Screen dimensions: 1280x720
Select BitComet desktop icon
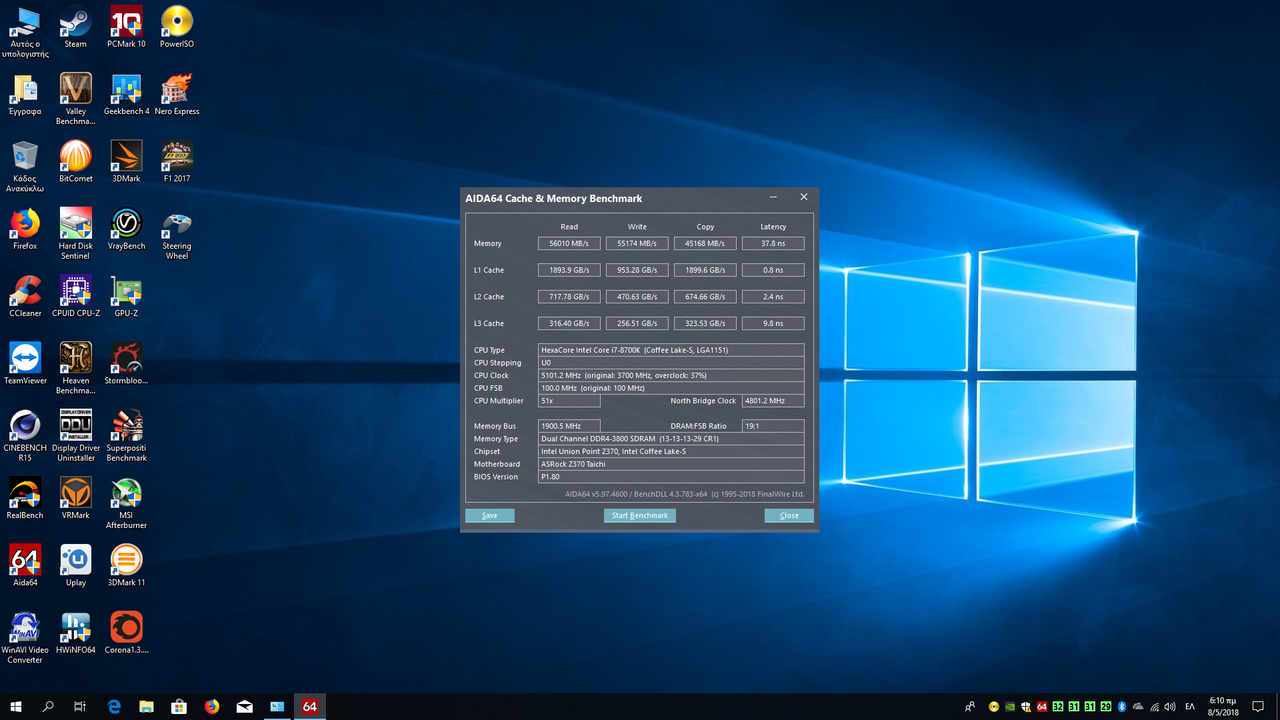click(x=75, y=161)
